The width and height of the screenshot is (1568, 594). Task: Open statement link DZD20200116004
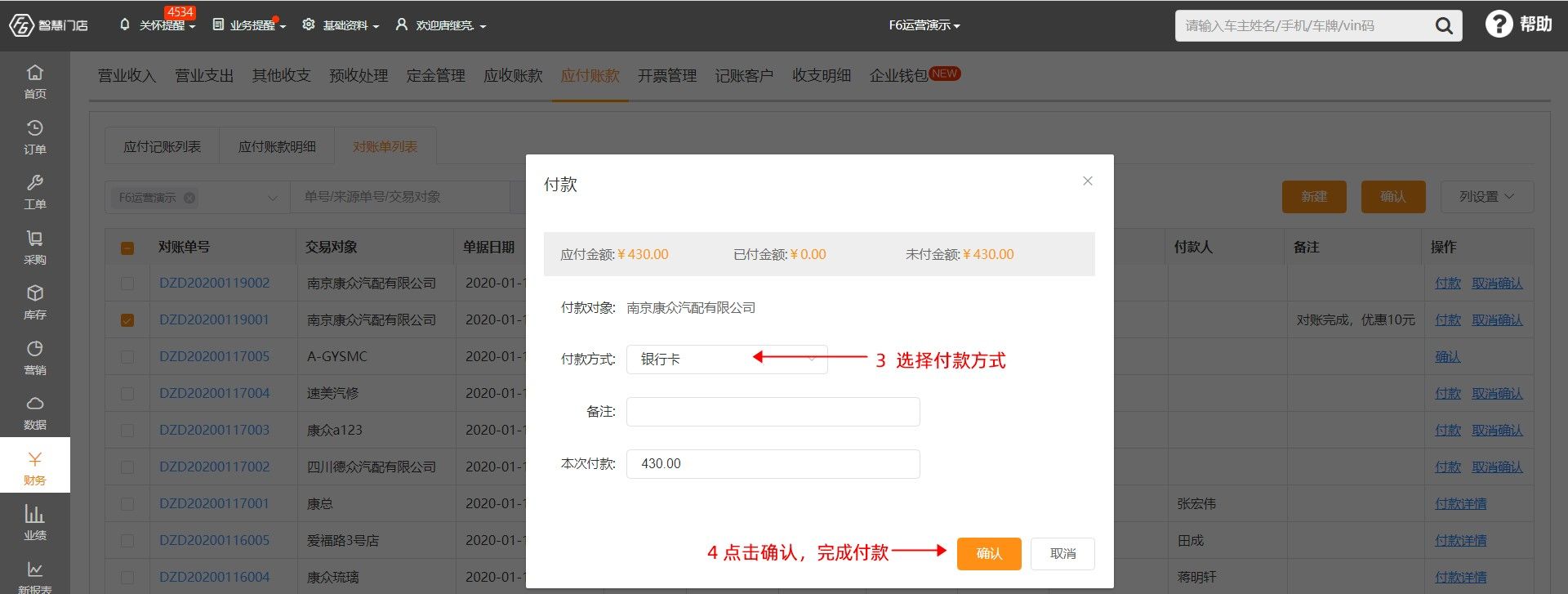(x=214, y=578)
